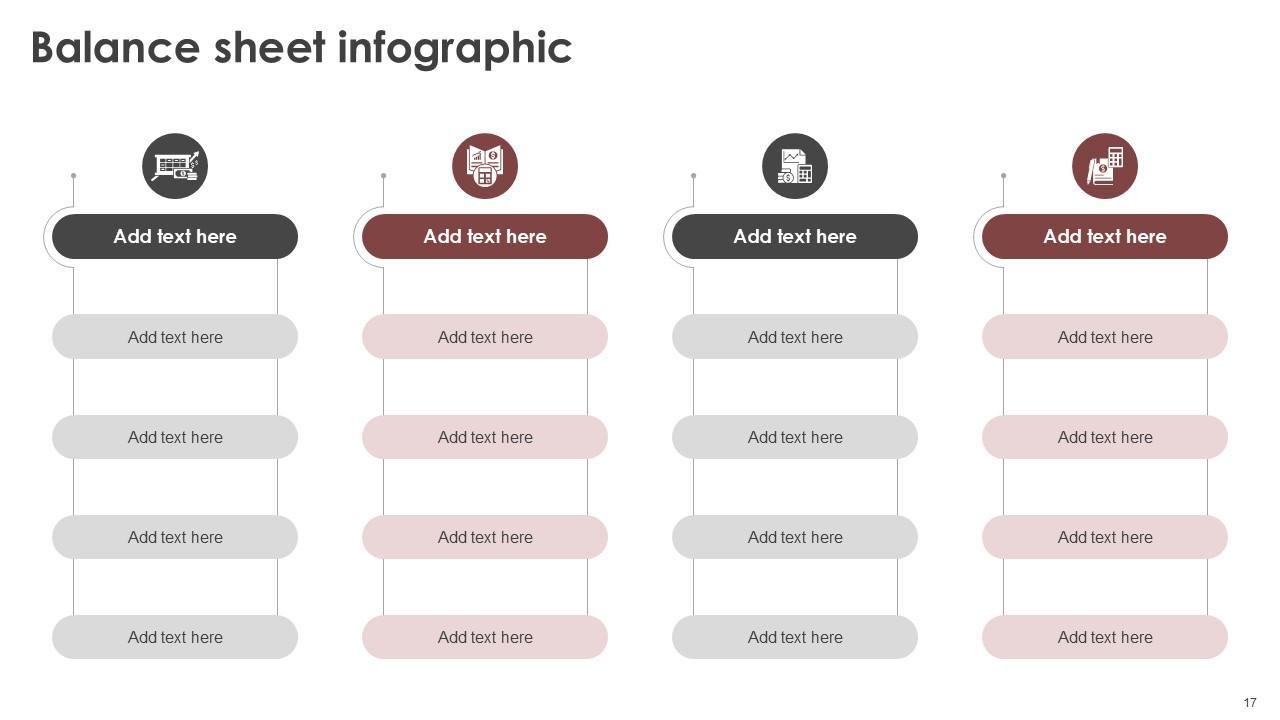The height and width of the screenshot is (720, 1280).
Task: Click the spreadsheet-with-cash icon in the first column
Action: (175, 166)
